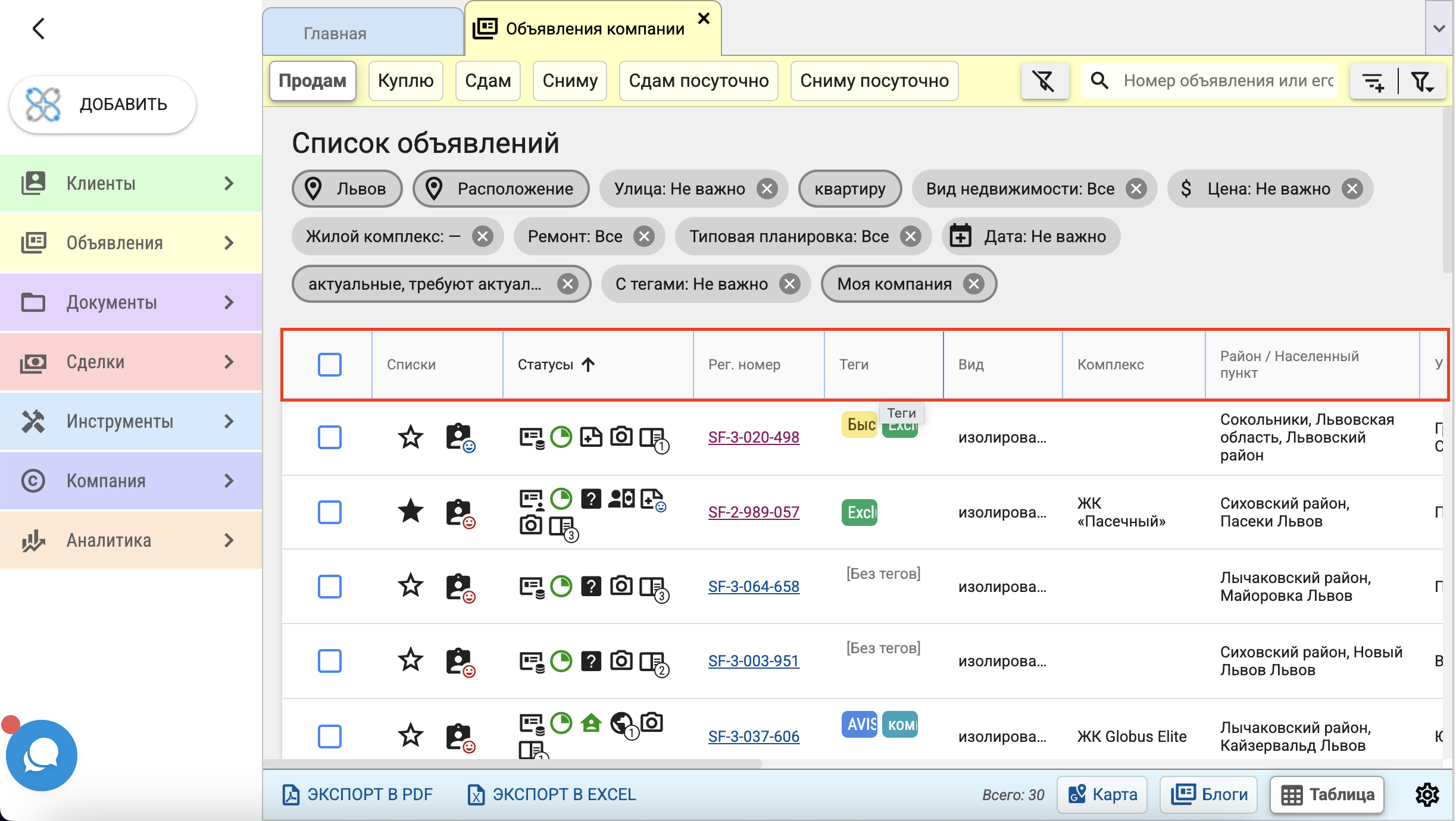Open the tabs dropdown chevron at top right
The height and width of the screenshot is (821, 1456).
tap(1439, 28)
